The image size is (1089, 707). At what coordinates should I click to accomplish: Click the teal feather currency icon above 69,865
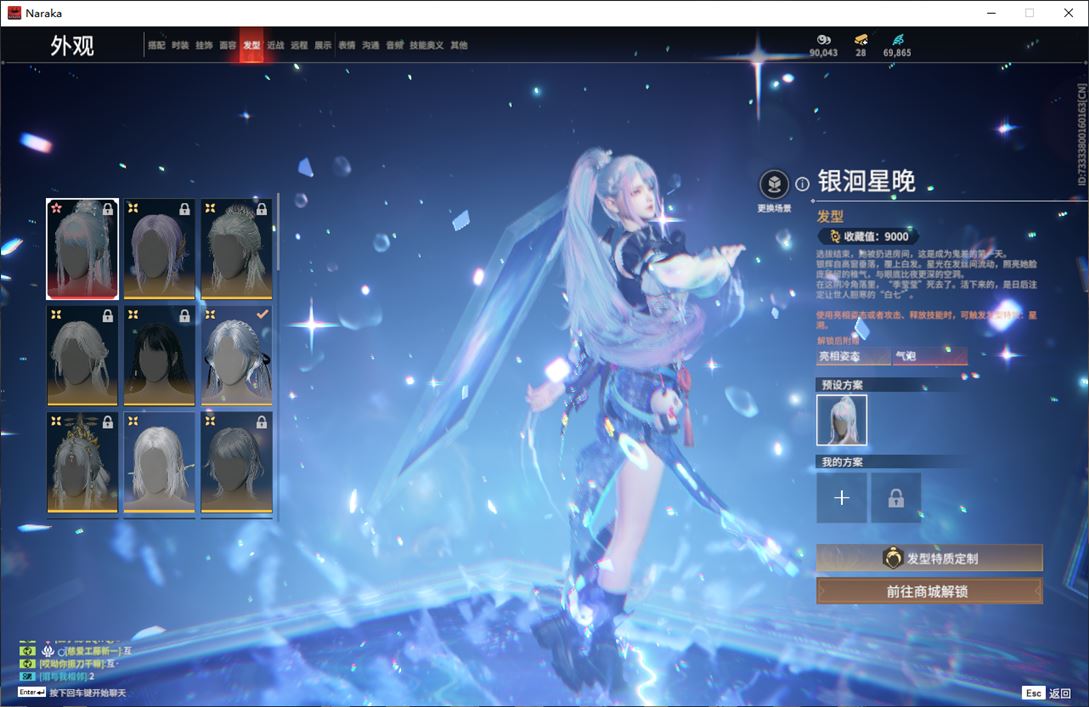(x=897, y=40)
